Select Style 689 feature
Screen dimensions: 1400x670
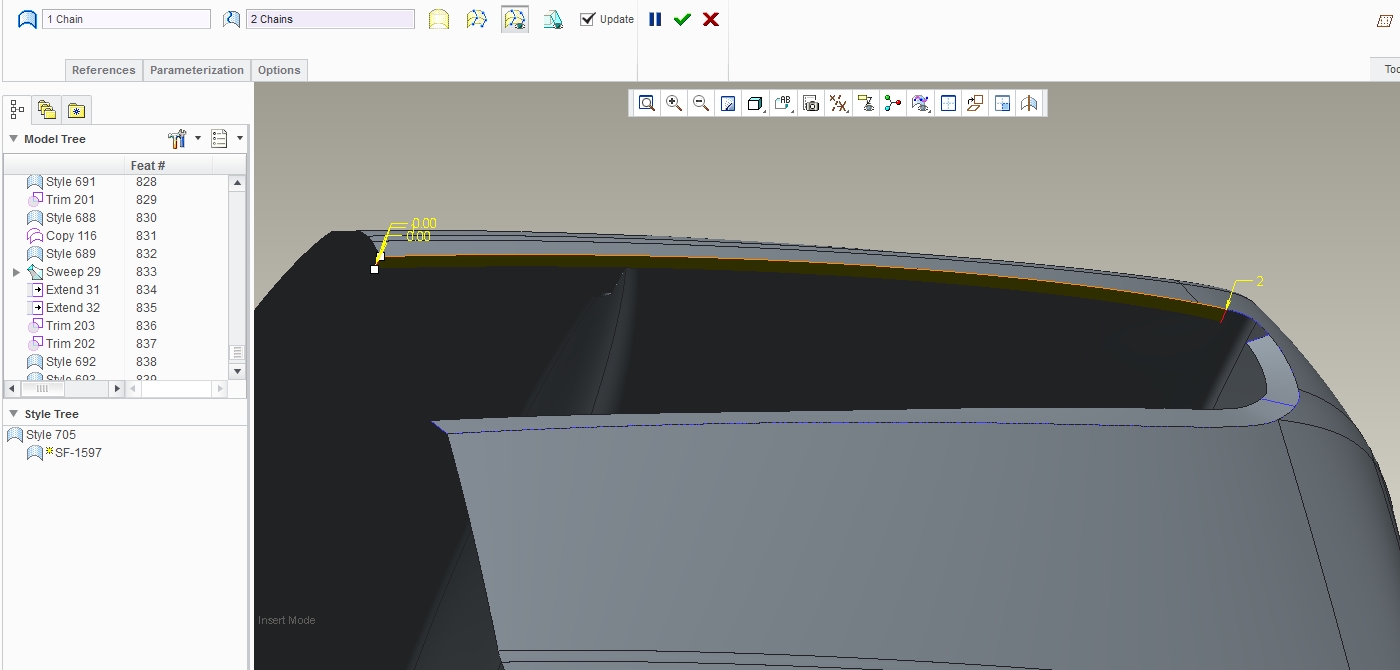pos(71,254)
